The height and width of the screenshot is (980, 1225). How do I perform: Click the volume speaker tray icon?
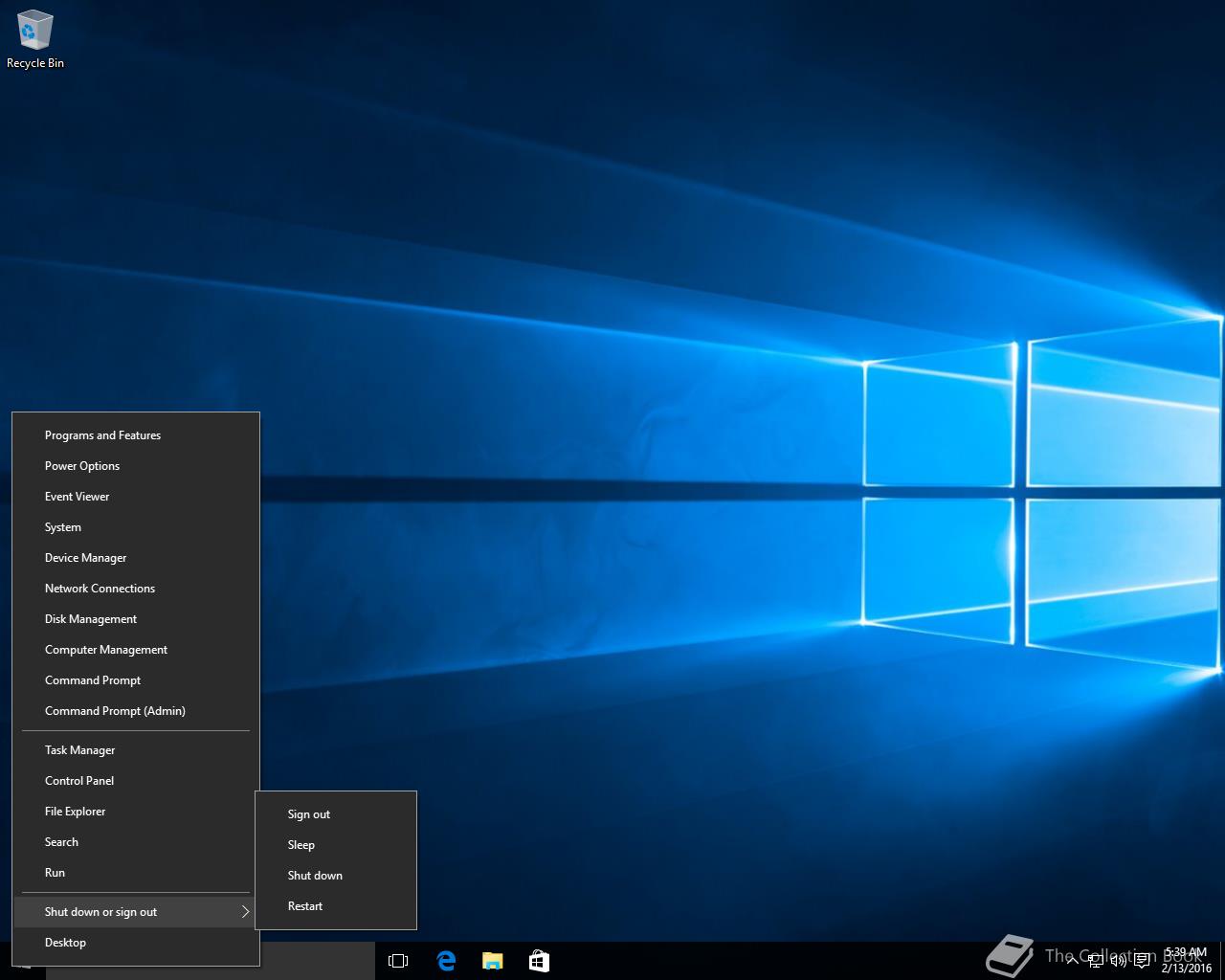1118,961
